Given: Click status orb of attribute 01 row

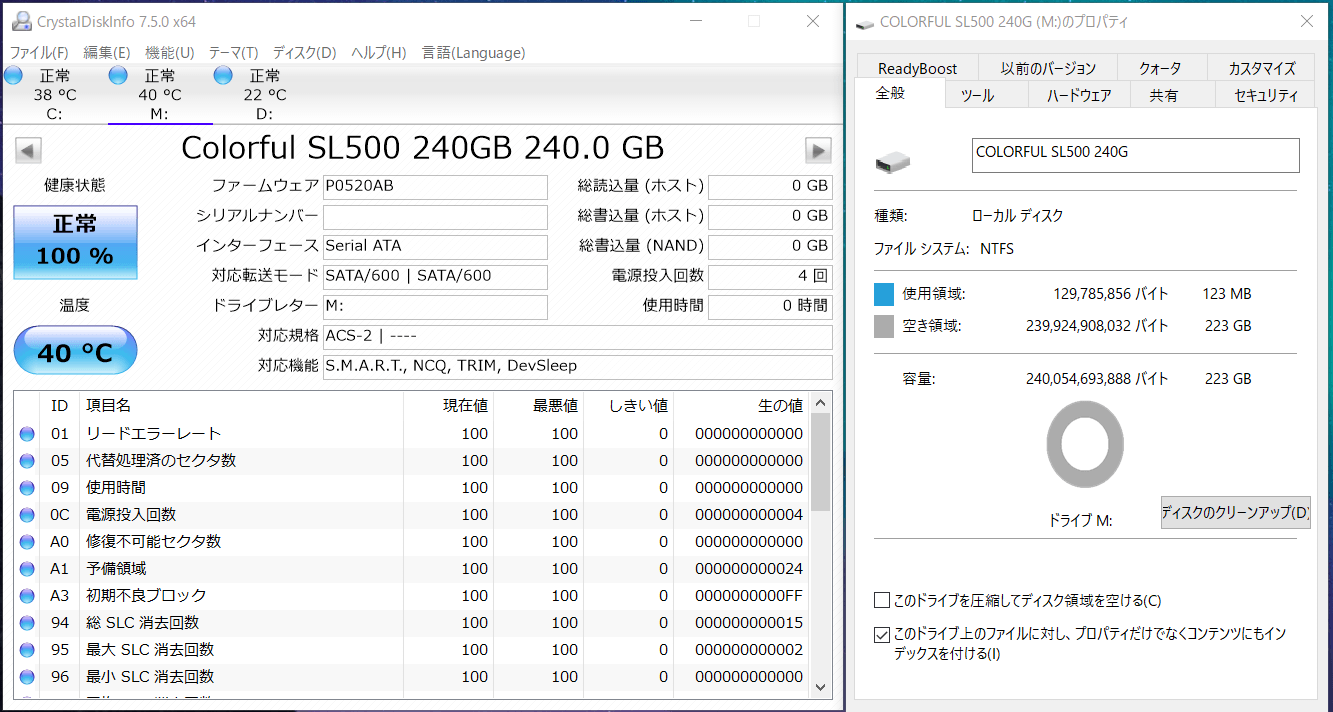Looking at the screenshot, I should pyautogui.click(x=27, y=434).
